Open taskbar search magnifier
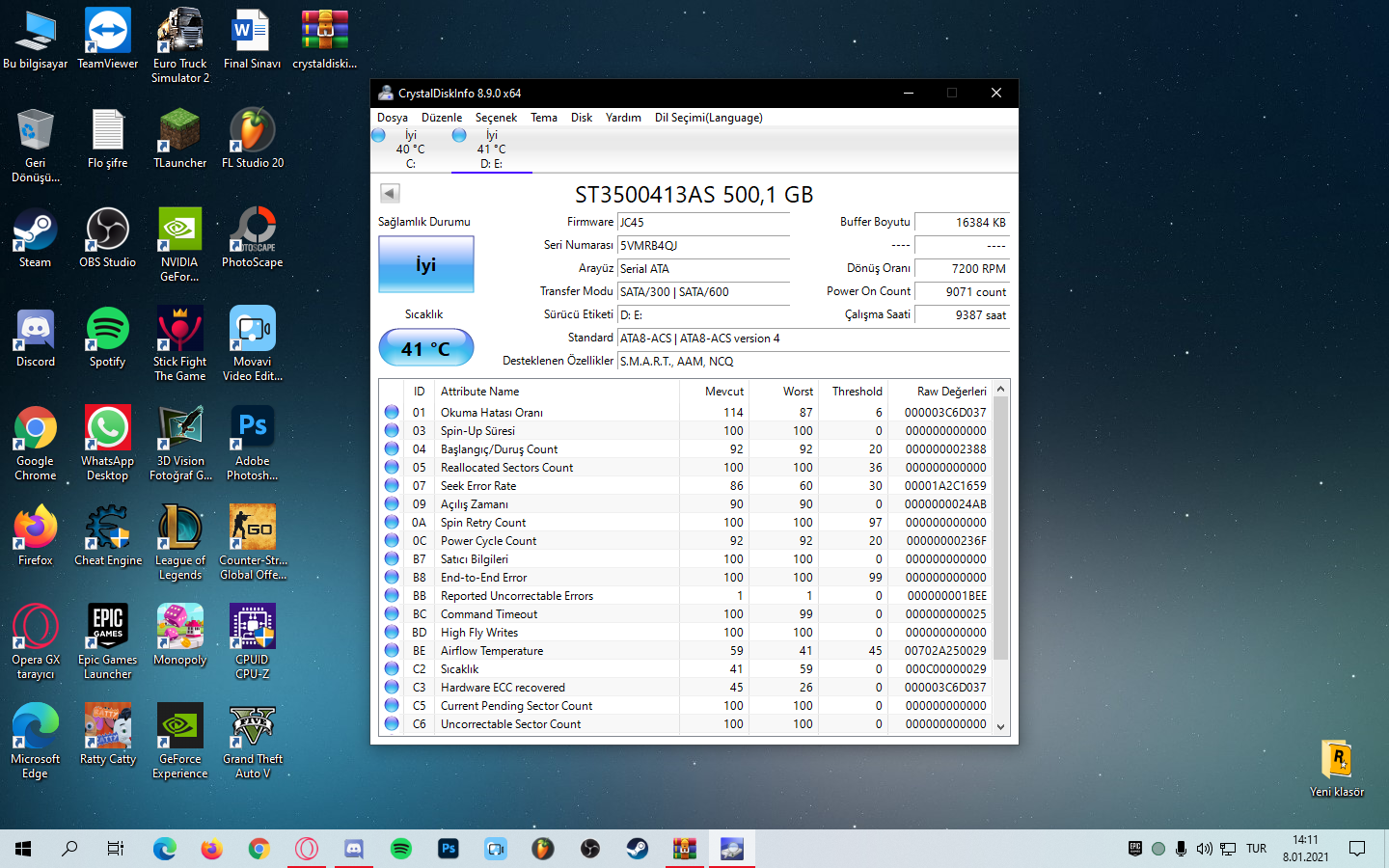The image size is (1389, 868). [69, 849]
